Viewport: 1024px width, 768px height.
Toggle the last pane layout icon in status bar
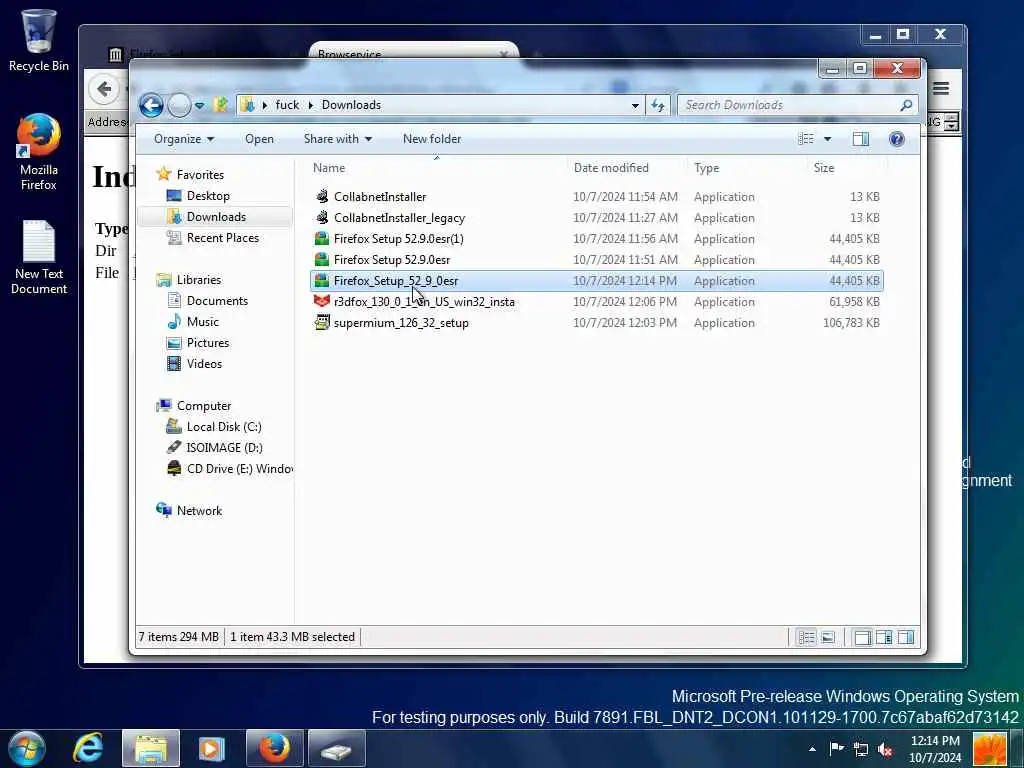click(905, 637)
